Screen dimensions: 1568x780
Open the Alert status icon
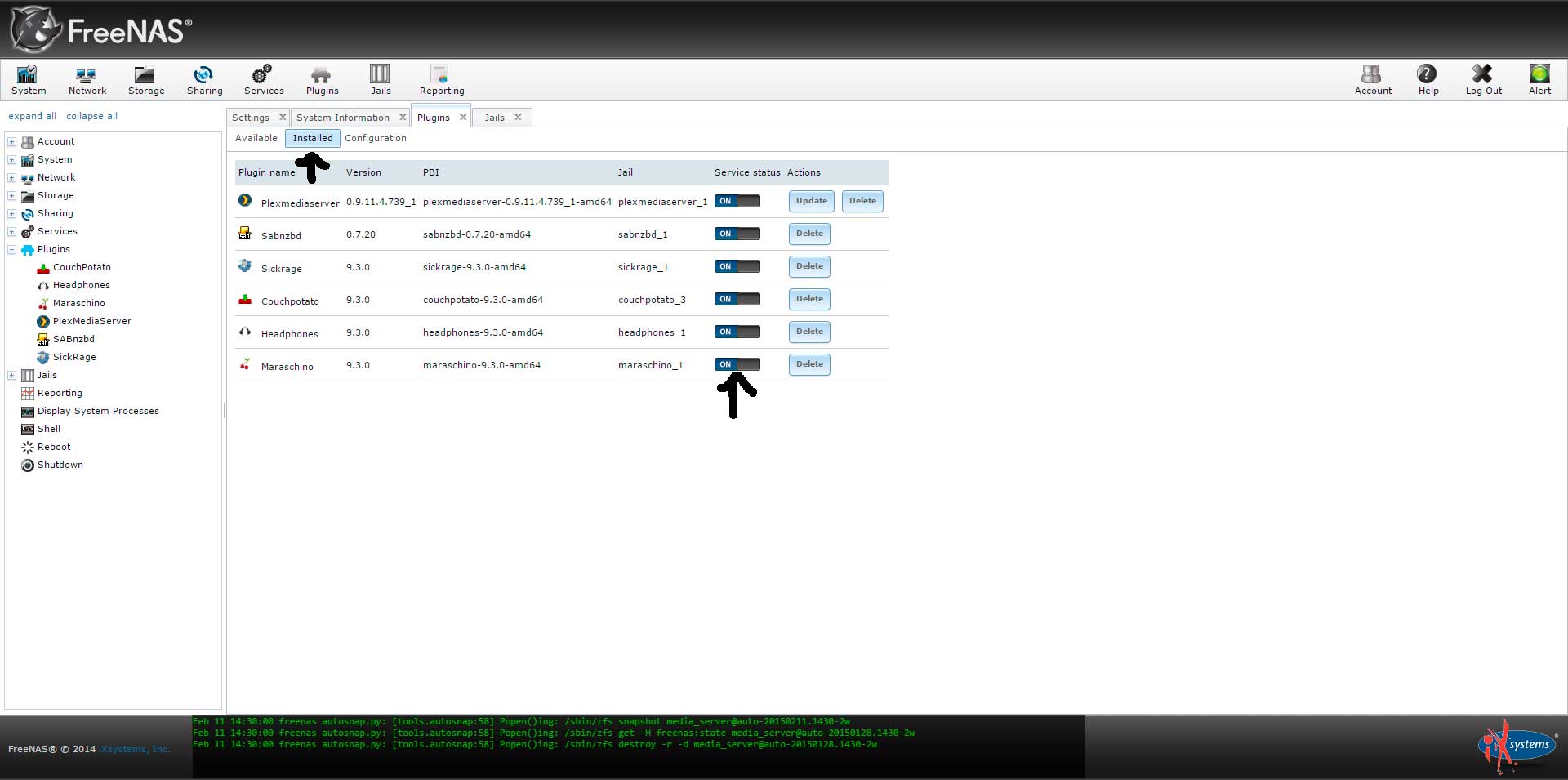pyautogui.click(x=1539, y=80)
